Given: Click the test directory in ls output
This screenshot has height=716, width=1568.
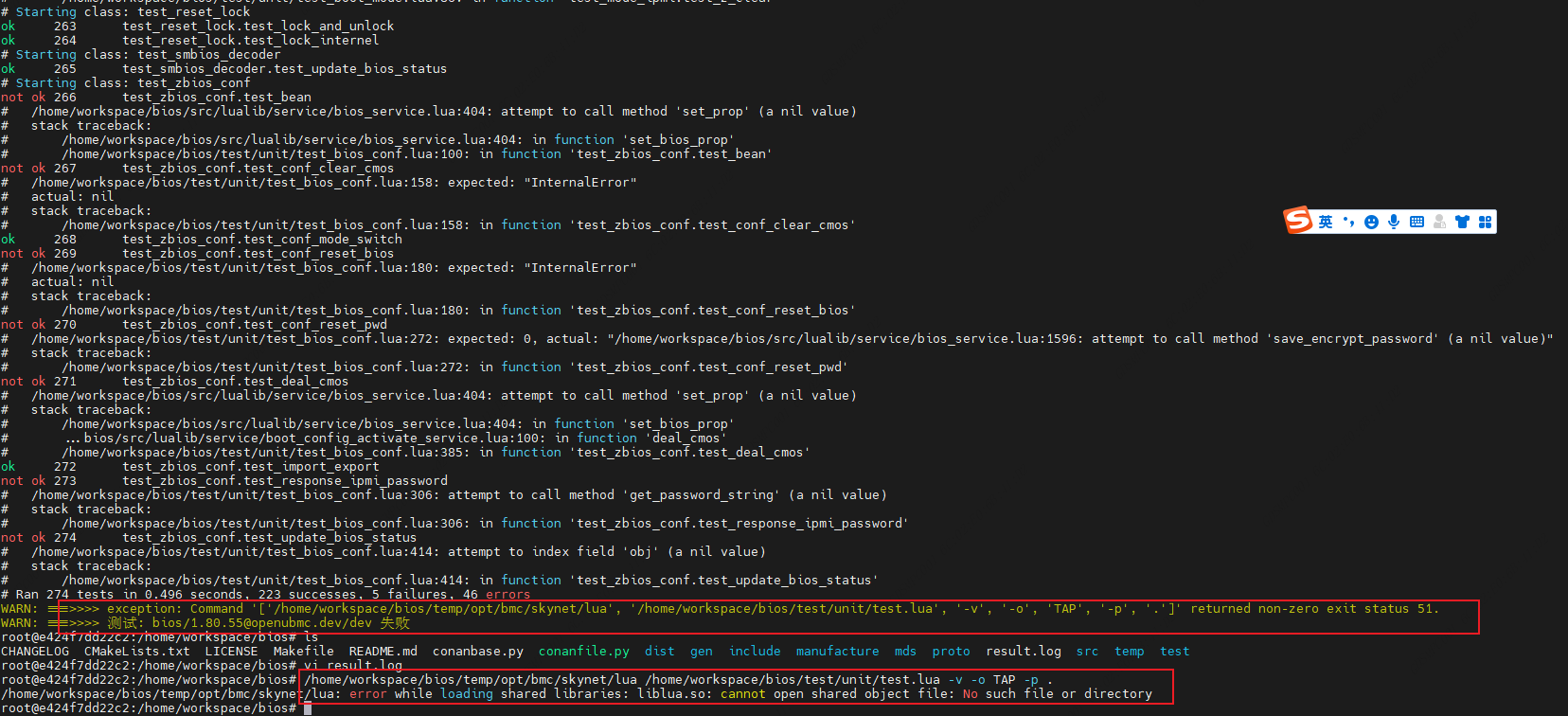Looking at the screenshot, I should [x=1174, y=652].
